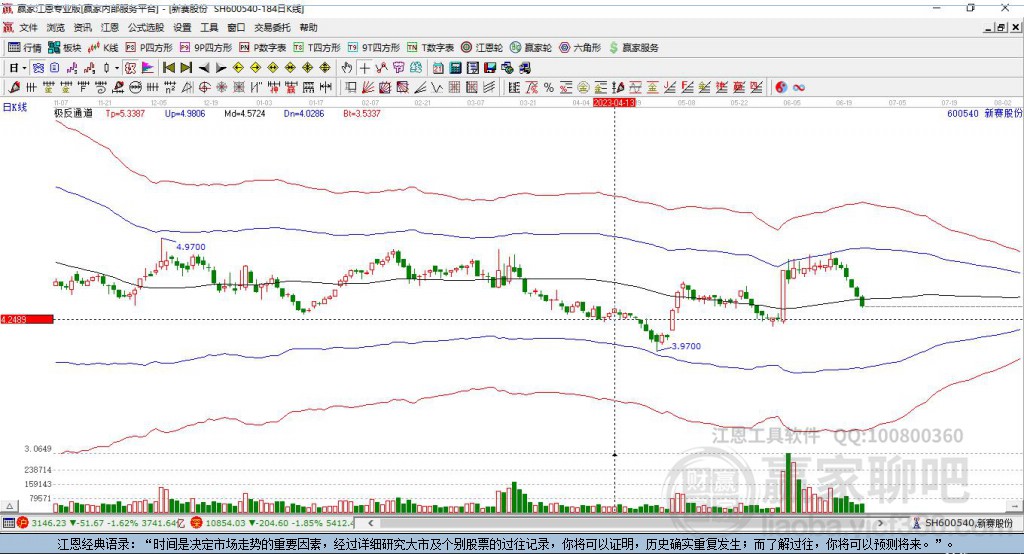
Task: Open the 板块 sectors view
Action: tap(64, 48)
